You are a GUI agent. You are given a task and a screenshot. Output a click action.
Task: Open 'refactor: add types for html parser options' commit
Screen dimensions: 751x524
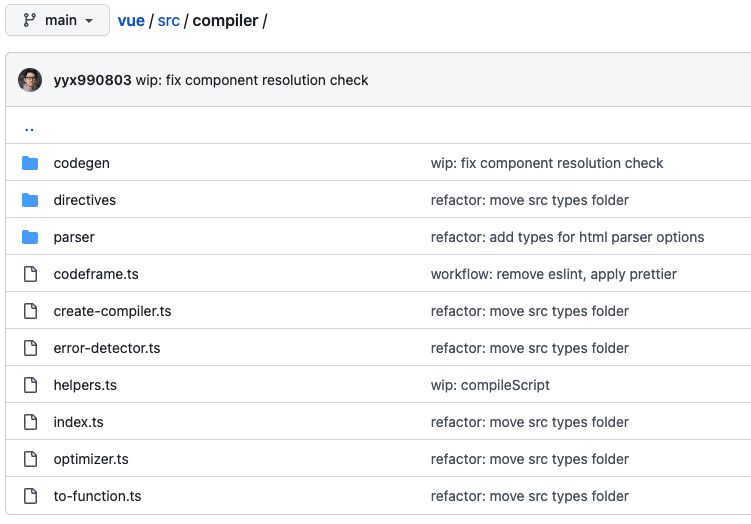pos(567,237)
